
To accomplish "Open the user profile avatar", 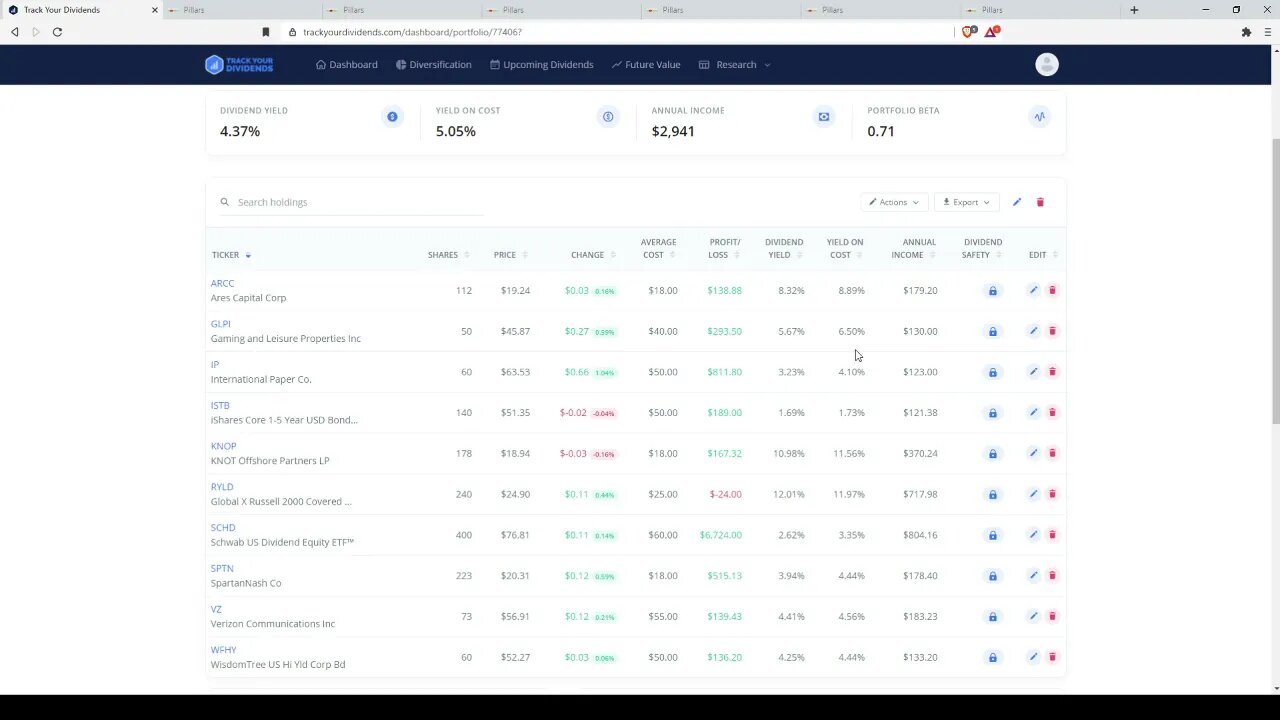I will coord(1047,65).
